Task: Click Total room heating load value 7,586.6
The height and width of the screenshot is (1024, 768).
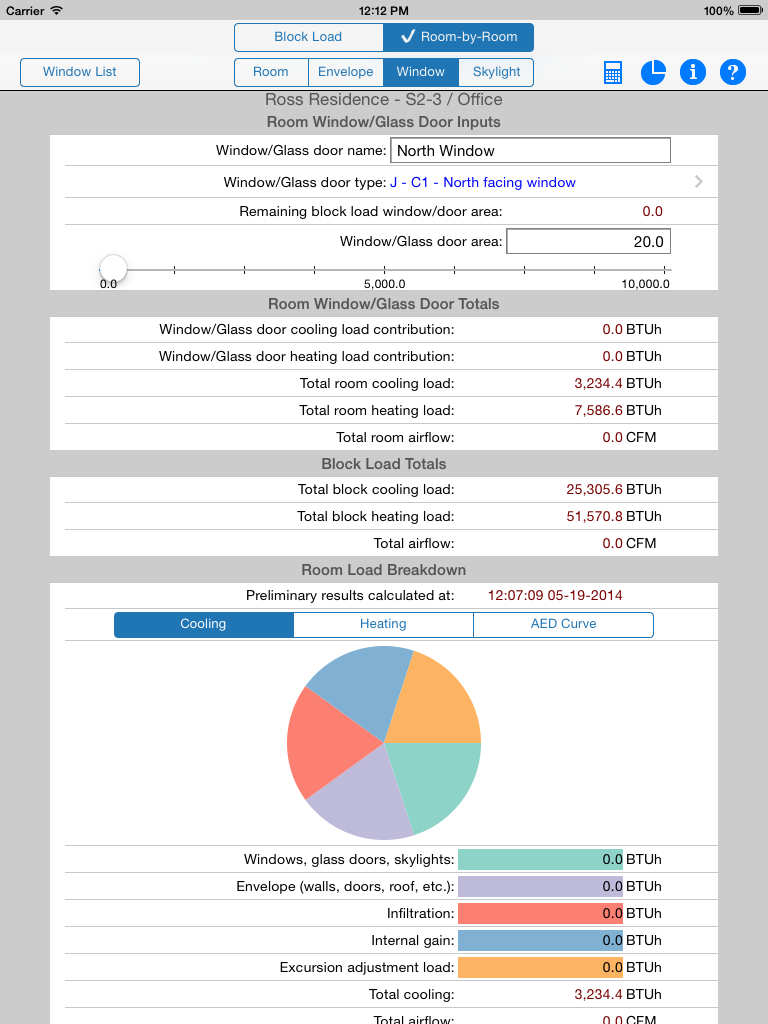Action: (598, 410)
